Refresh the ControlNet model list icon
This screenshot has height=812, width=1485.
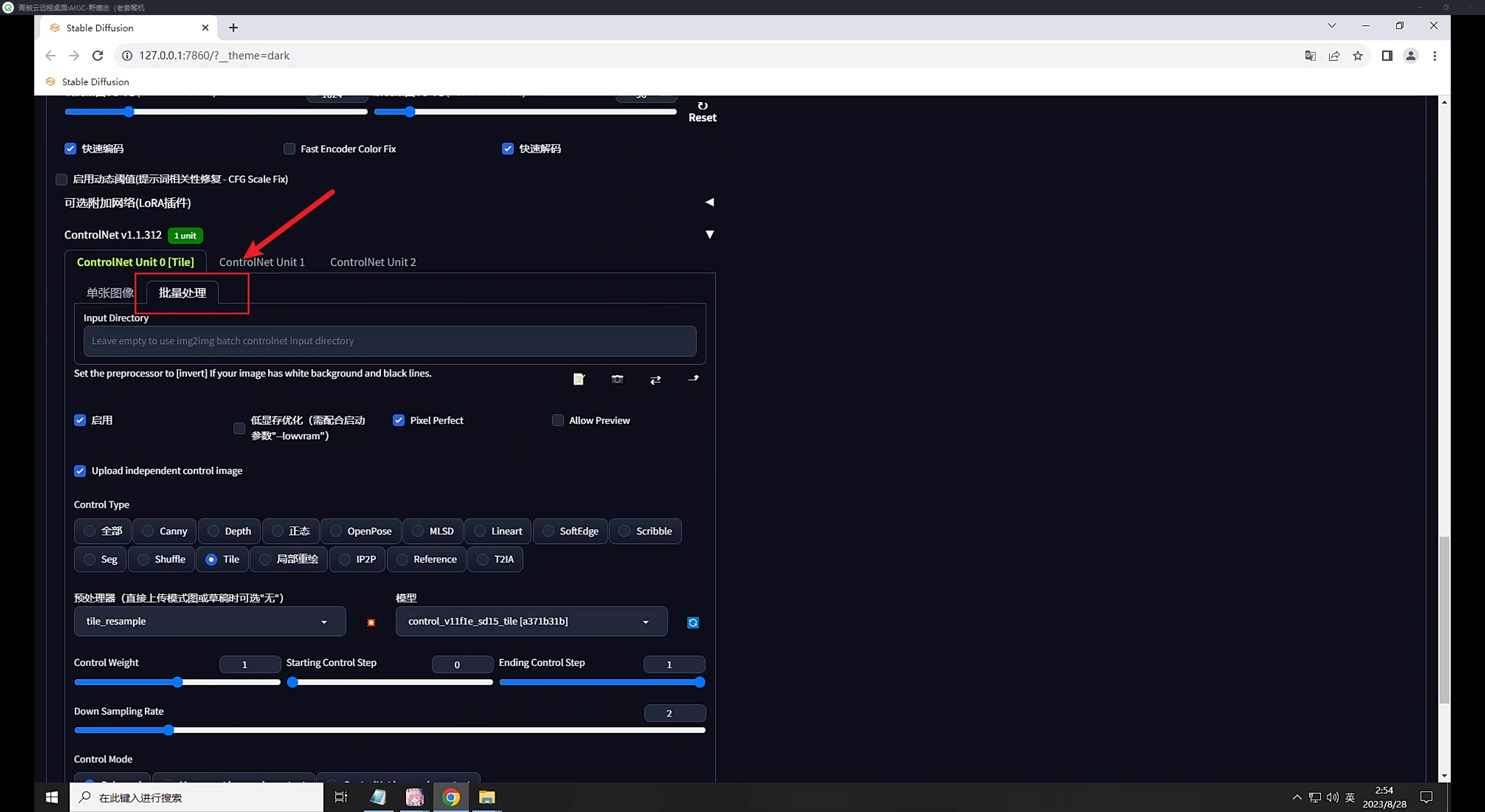click(x=693, y=622)
